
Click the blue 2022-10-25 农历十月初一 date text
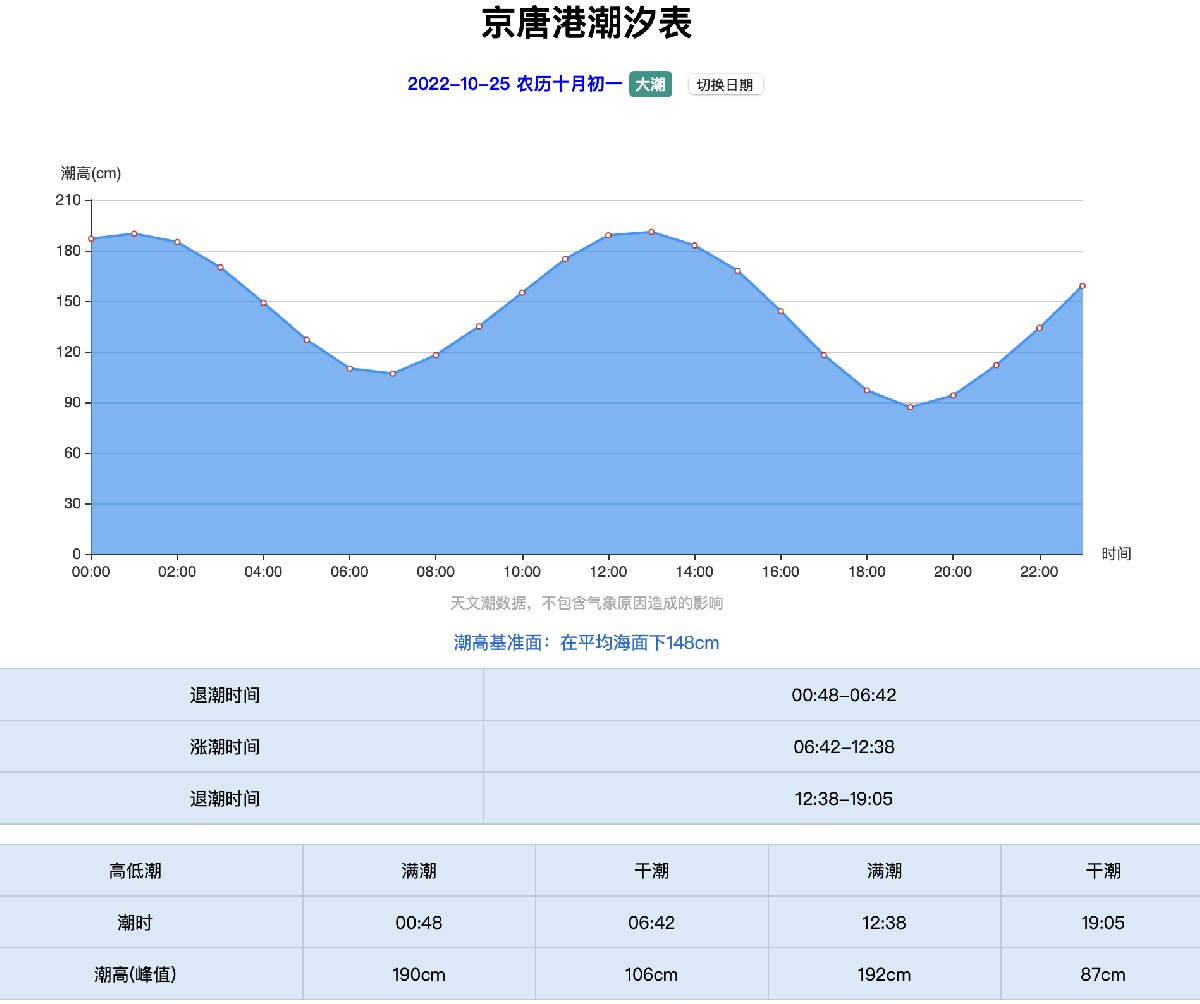(x=514, y=85)
